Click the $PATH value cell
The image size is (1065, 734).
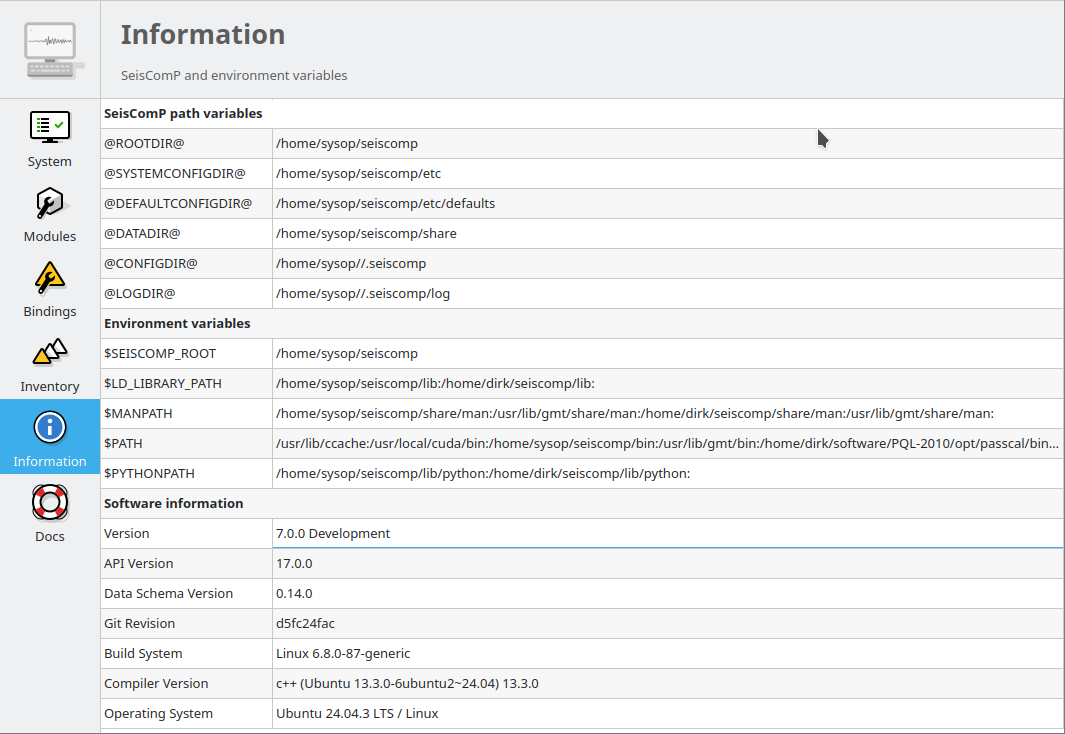coord(666,443)
